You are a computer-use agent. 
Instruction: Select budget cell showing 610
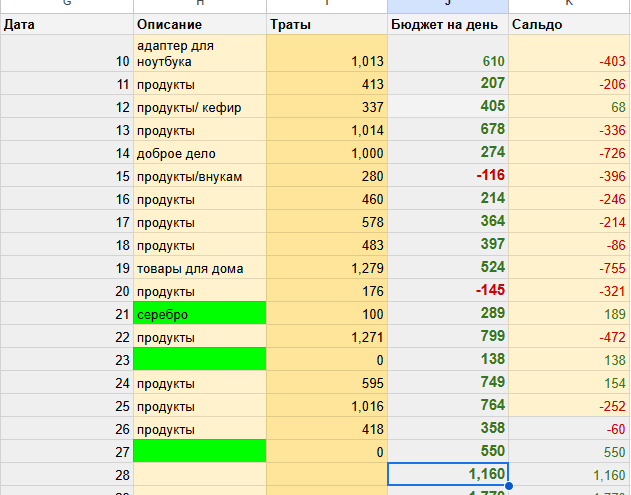coord(448,53)
